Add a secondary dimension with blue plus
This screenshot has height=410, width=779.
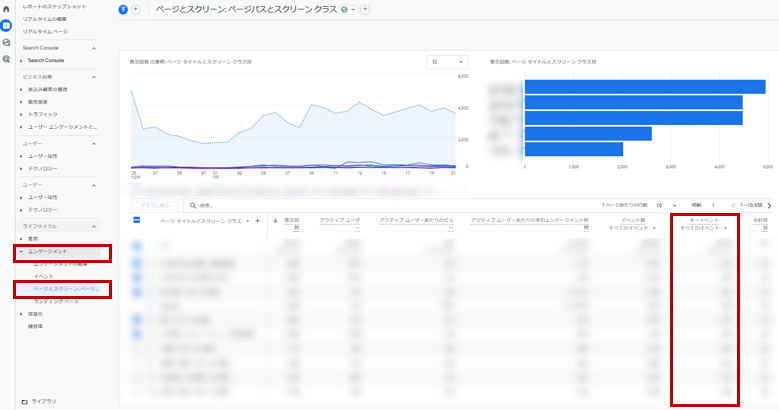[257, 221]
